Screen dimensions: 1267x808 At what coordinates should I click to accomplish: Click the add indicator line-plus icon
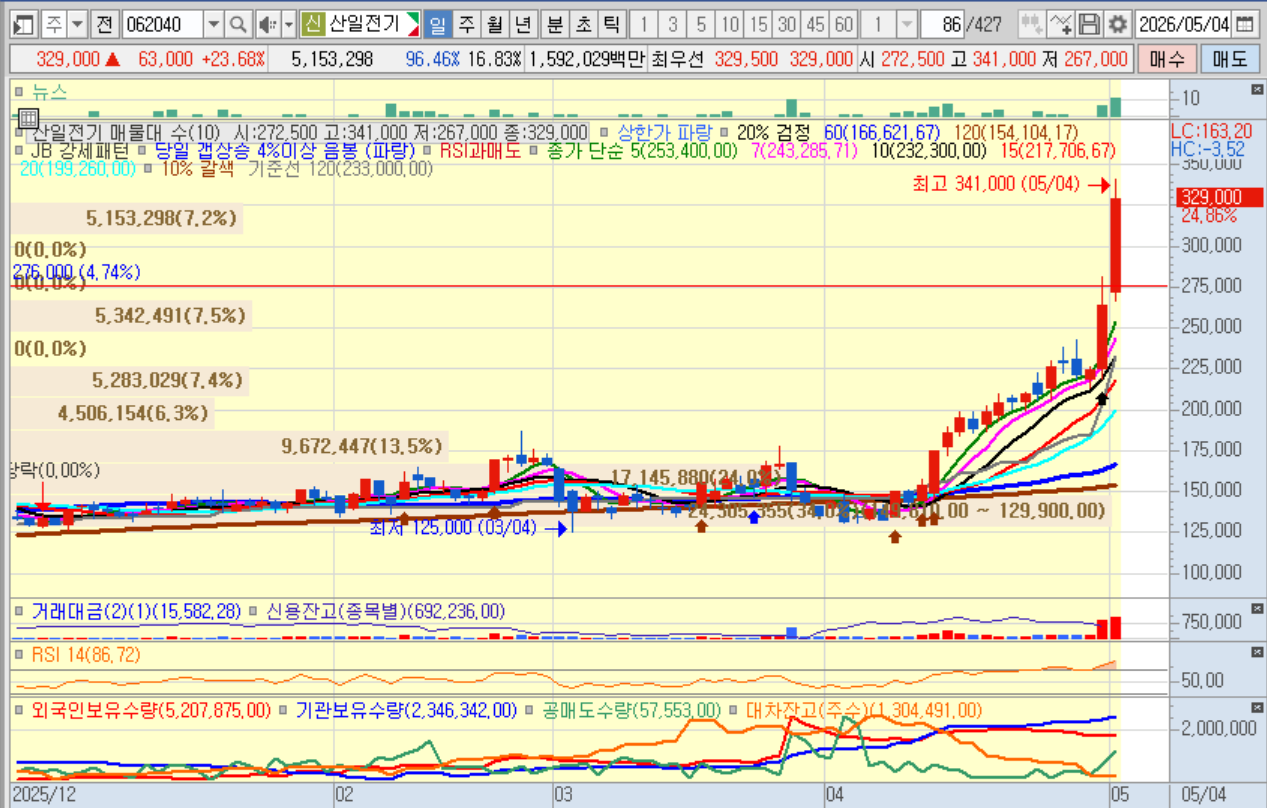[1063, 24]
